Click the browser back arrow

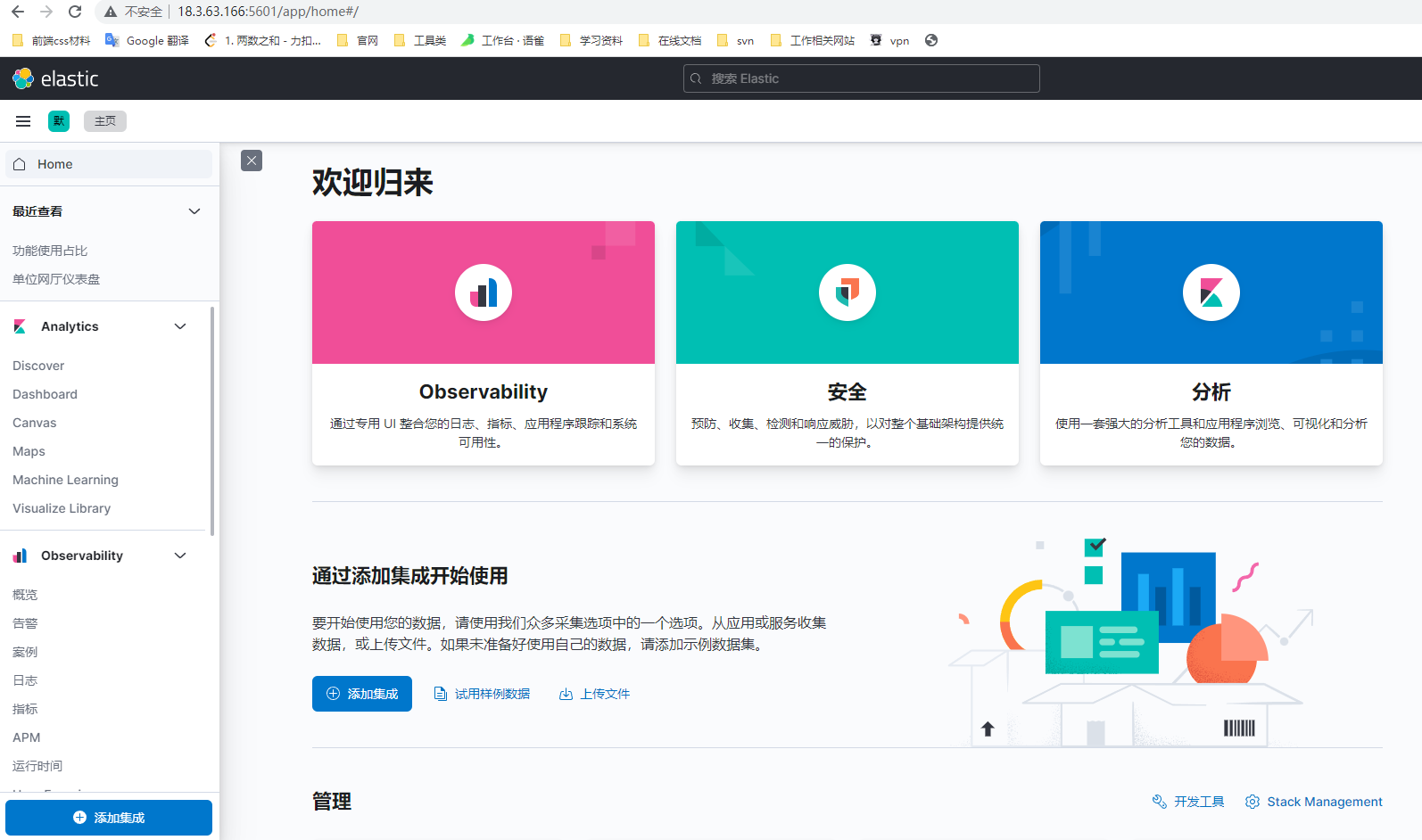click(x=18, y=12)
